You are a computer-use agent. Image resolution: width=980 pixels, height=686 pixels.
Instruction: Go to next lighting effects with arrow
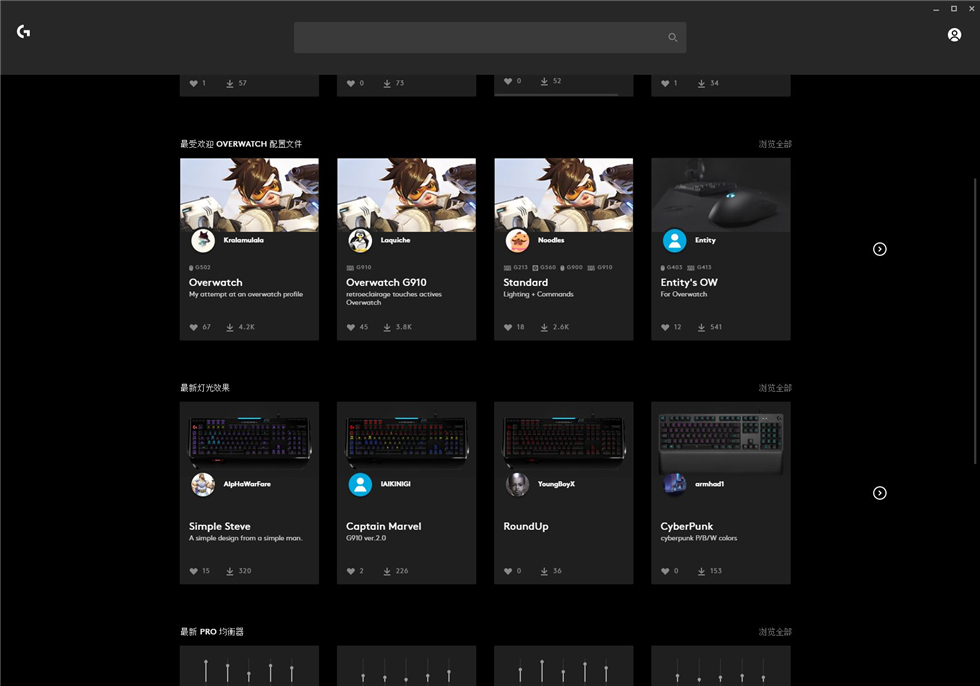pyautogui.click(x=879, y=493)
